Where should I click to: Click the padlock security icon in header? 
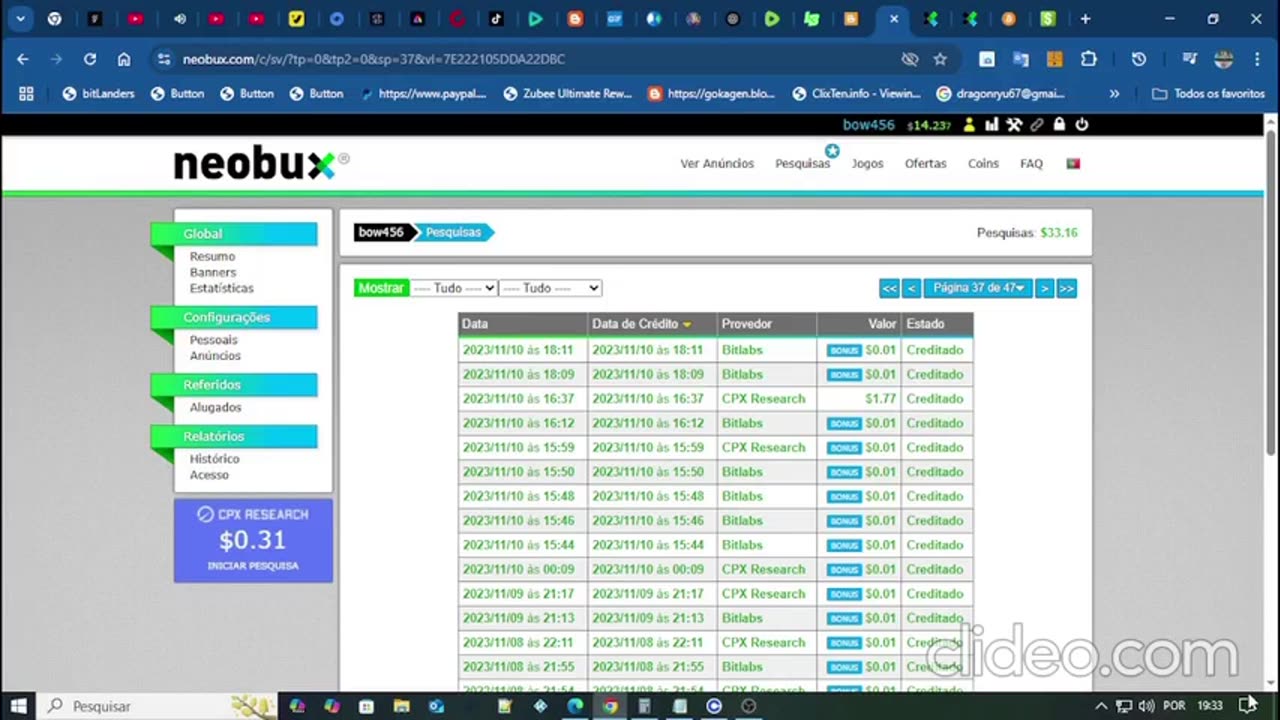[1059, 125]
